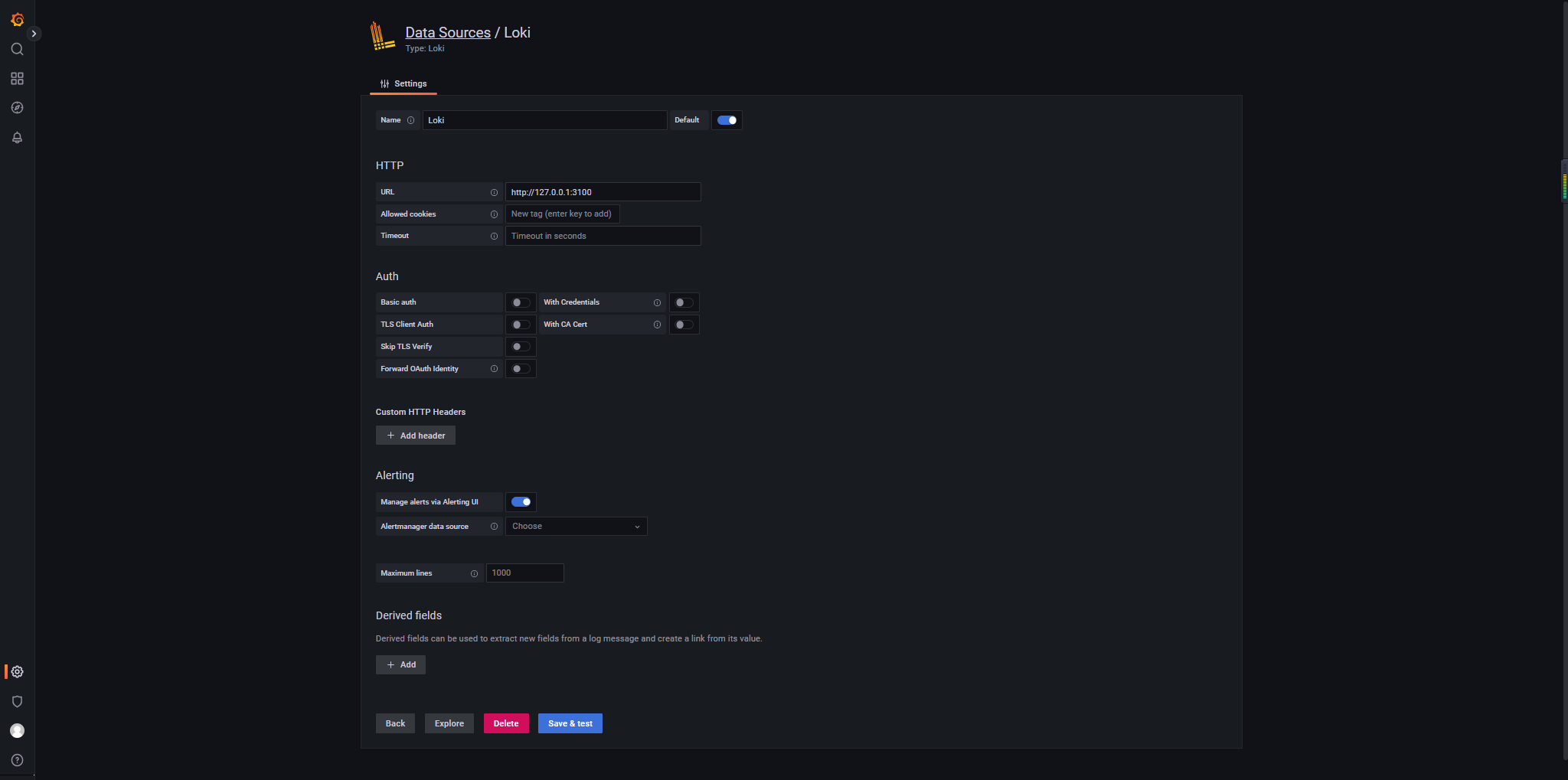Click the Loki data source logo
The height and width of the screenshot is (780, 1568).
point(382,37)
